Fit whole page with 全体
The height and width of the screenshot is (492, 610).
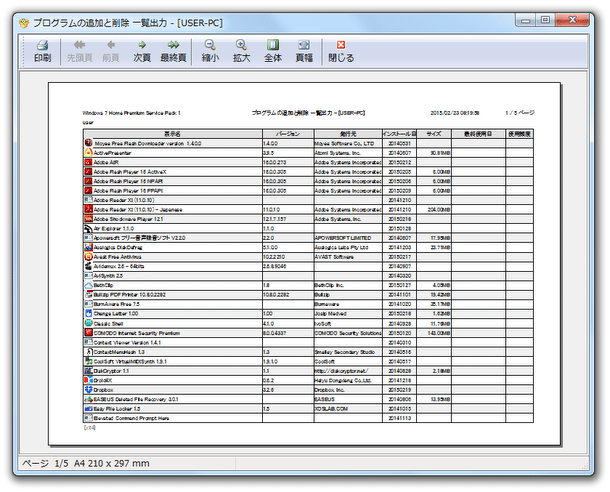[x=273, y=51]
